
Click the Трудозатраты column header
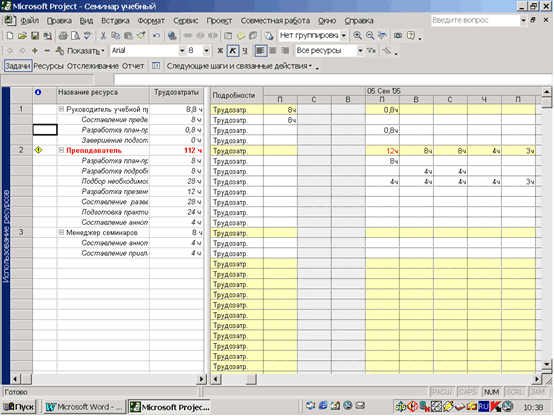click(176, 95)
